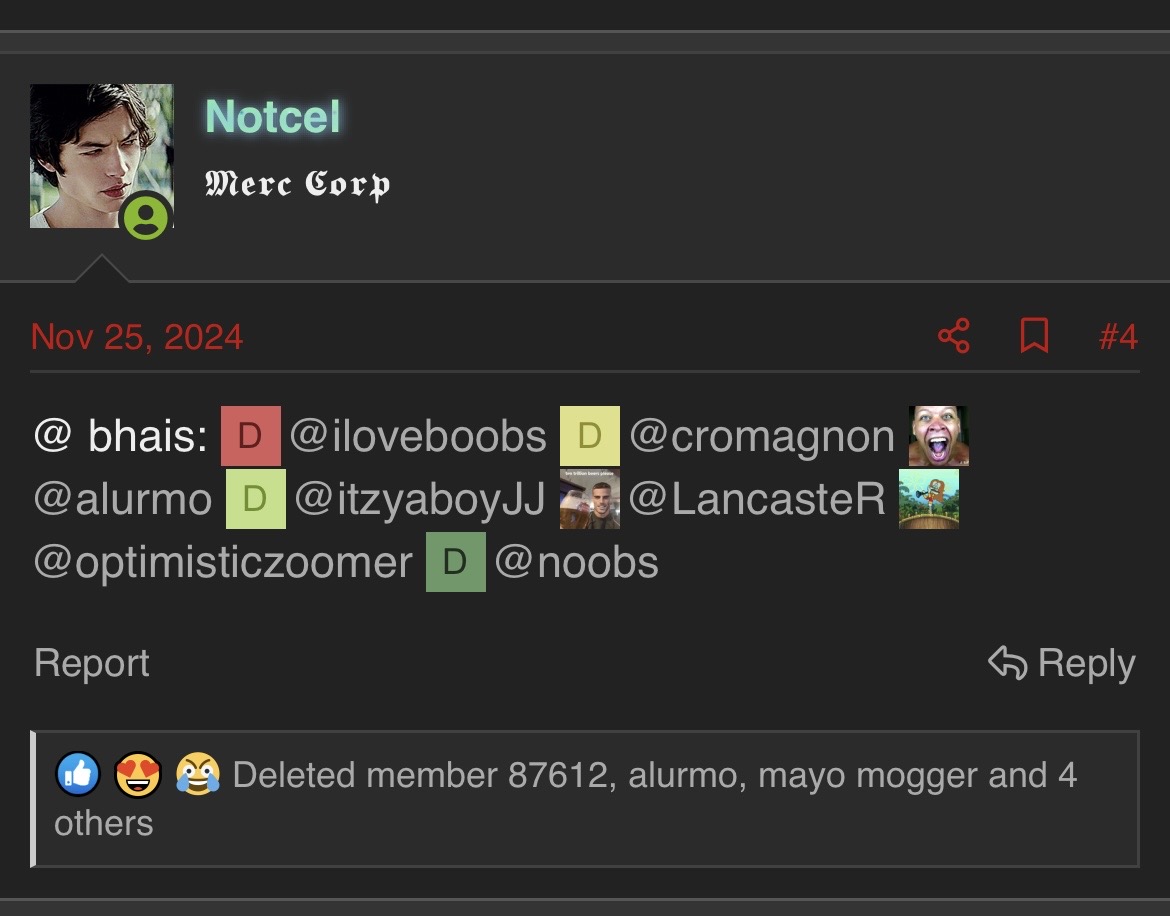Image resolution: width=1170 pixels, height=916 pixels.
Task: Click the cartoon avatar before @optimisticzoomer
Action: pos(928,499)
